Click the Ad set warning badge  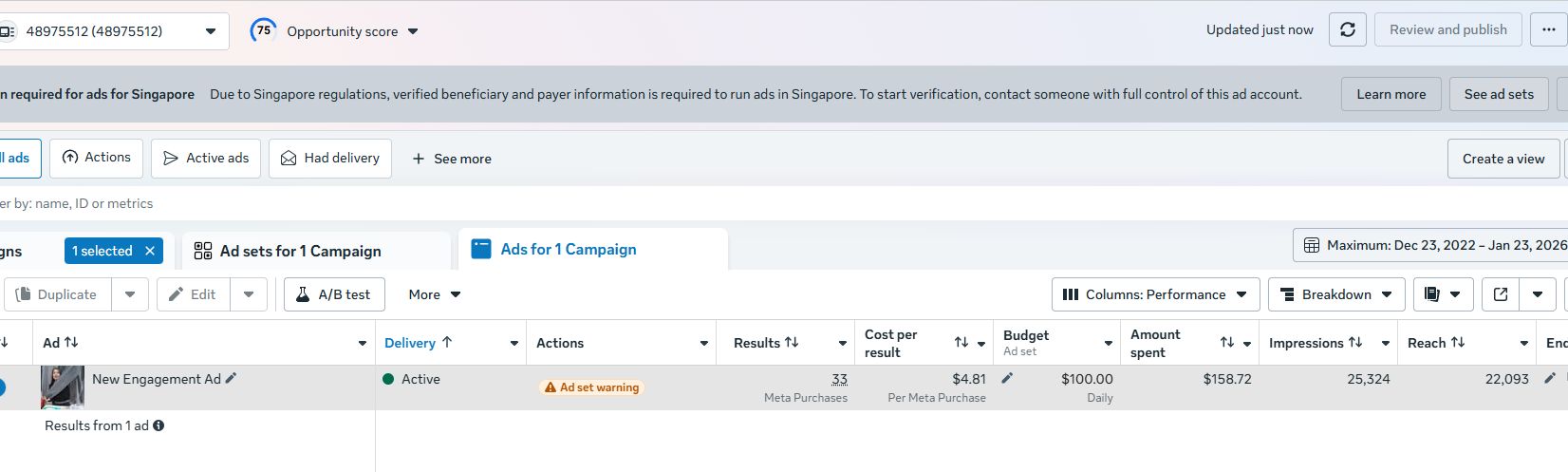point(591,387)
